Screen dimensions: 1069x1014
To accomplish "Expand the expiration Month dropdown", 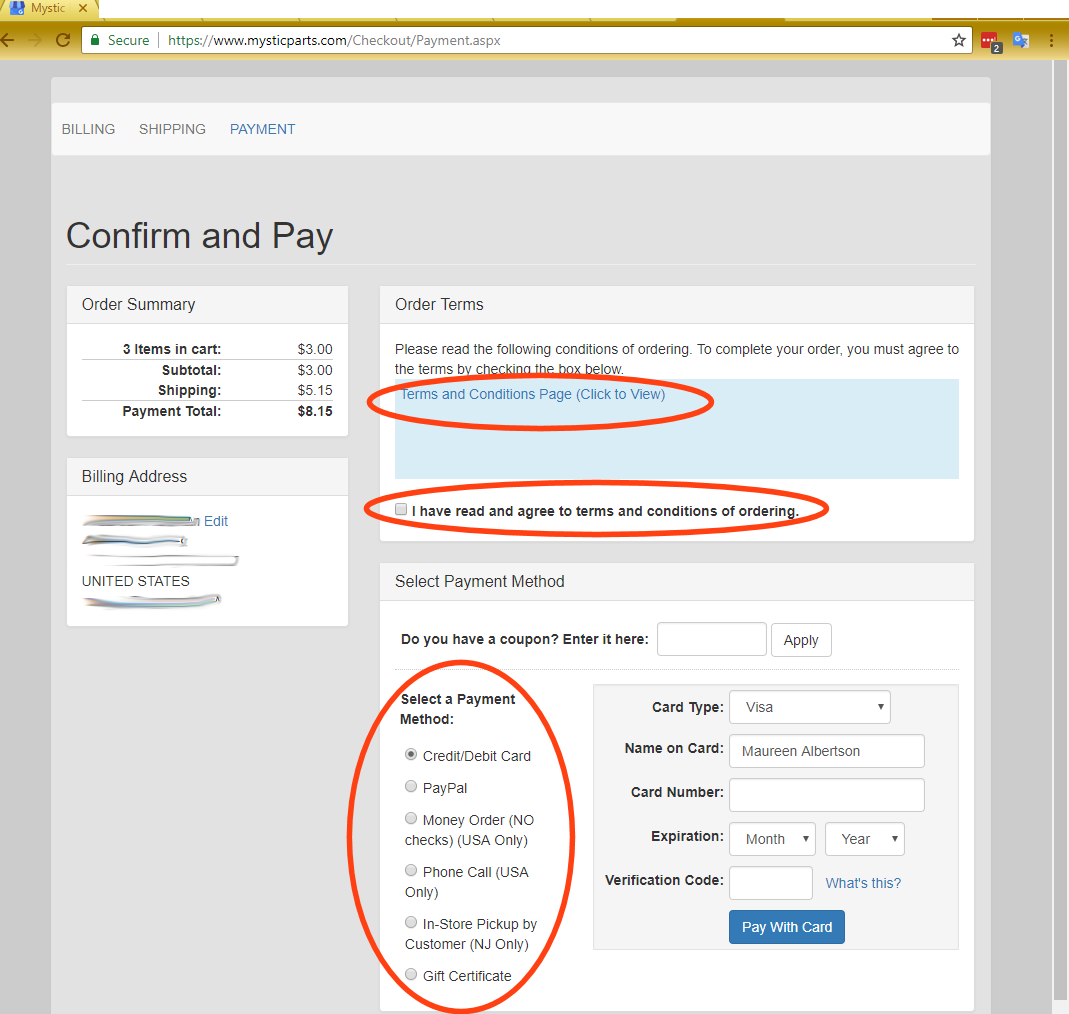I will [x=772, y=839].
